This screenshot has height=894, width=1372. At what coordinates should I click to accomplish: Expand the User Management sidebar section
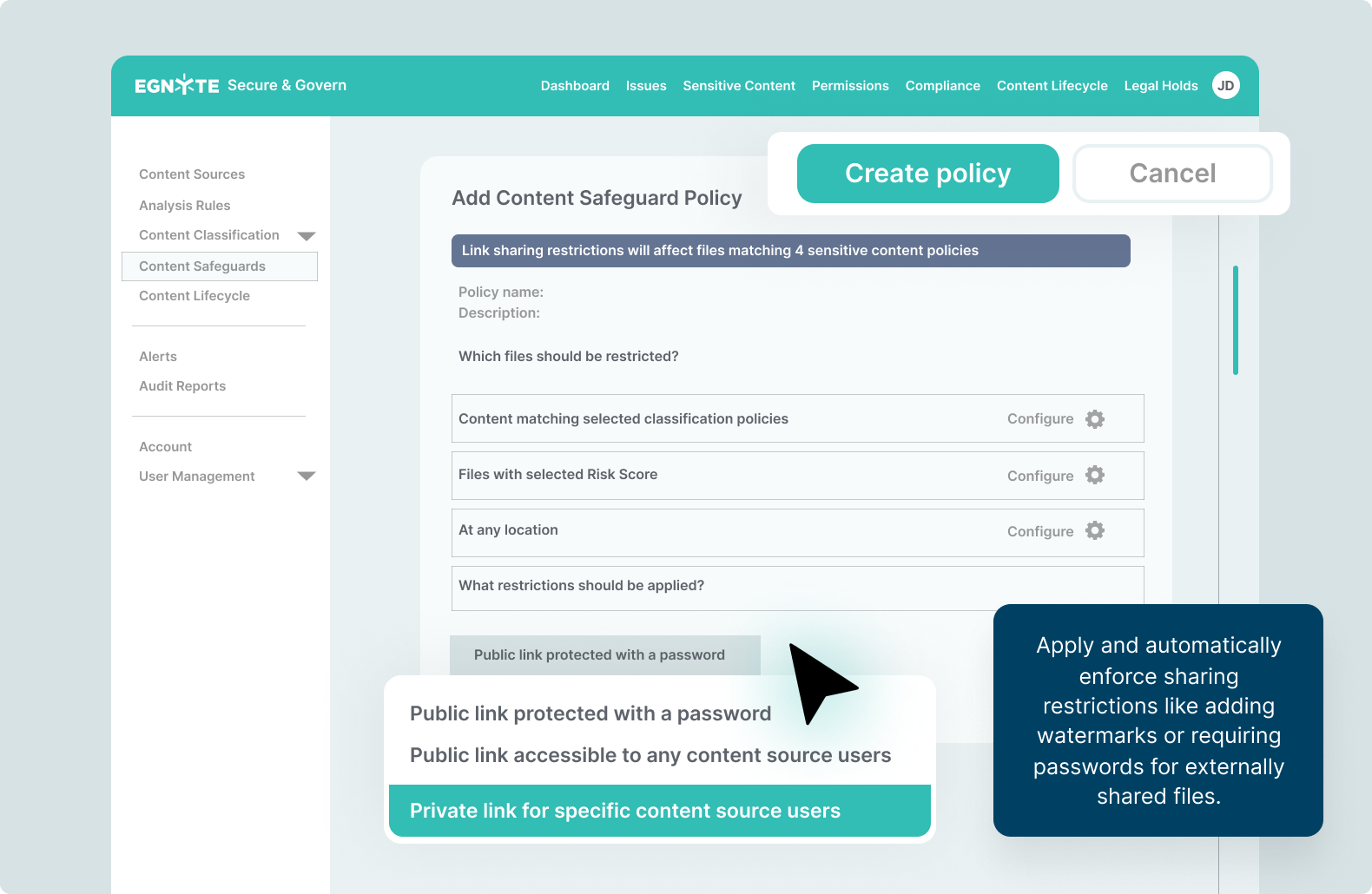point(306,476)
